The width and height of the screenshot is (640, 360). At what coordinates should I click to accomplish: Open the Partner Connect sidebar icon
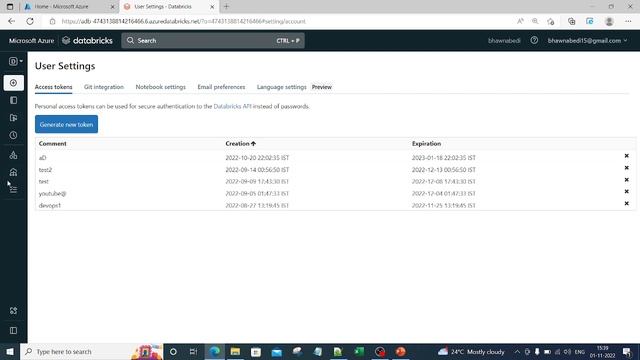[13, 311]
